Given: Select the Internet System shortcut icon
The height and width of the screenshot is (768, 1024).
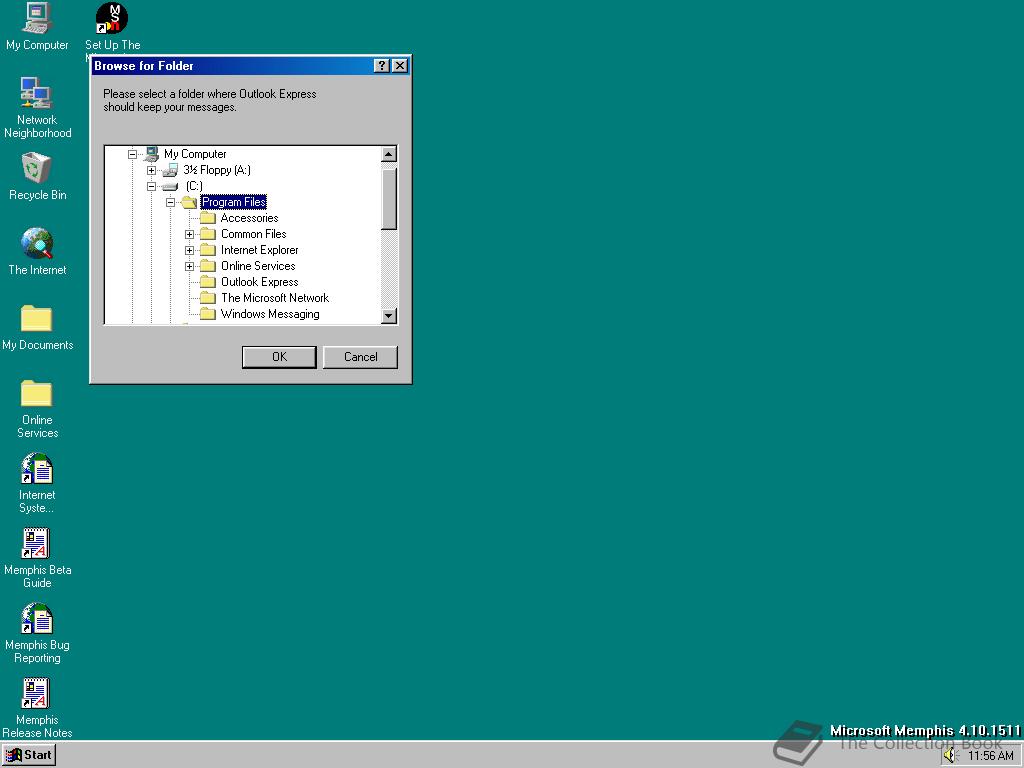Looking at the screenshot, I should (x=37, y=468).
